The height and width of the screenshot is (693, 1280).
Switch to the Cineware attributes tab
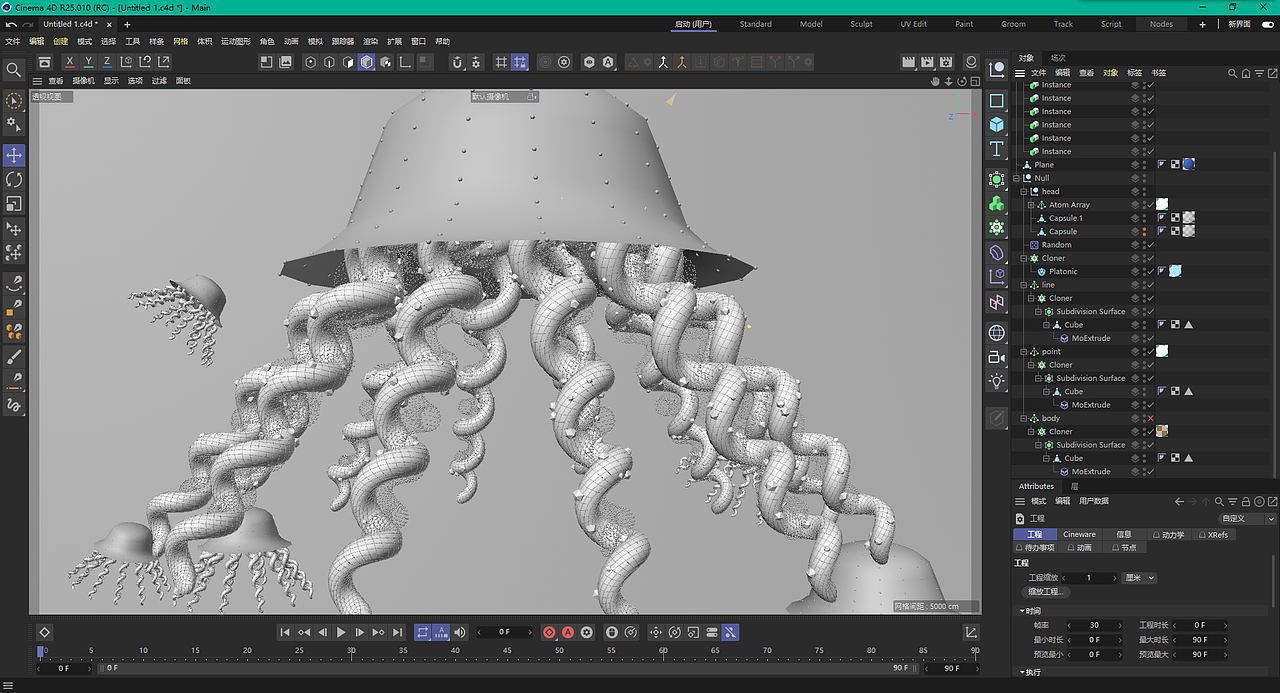1079,535
